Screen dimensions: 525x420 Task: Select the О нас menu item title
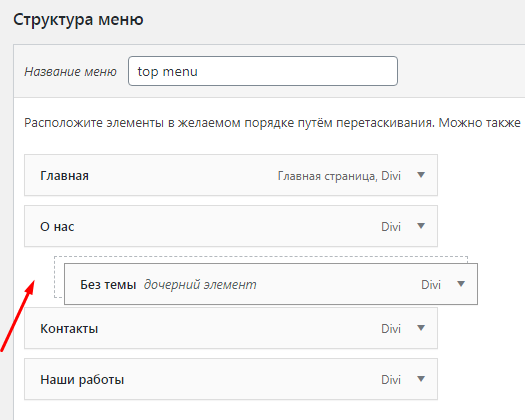[57, 227]
